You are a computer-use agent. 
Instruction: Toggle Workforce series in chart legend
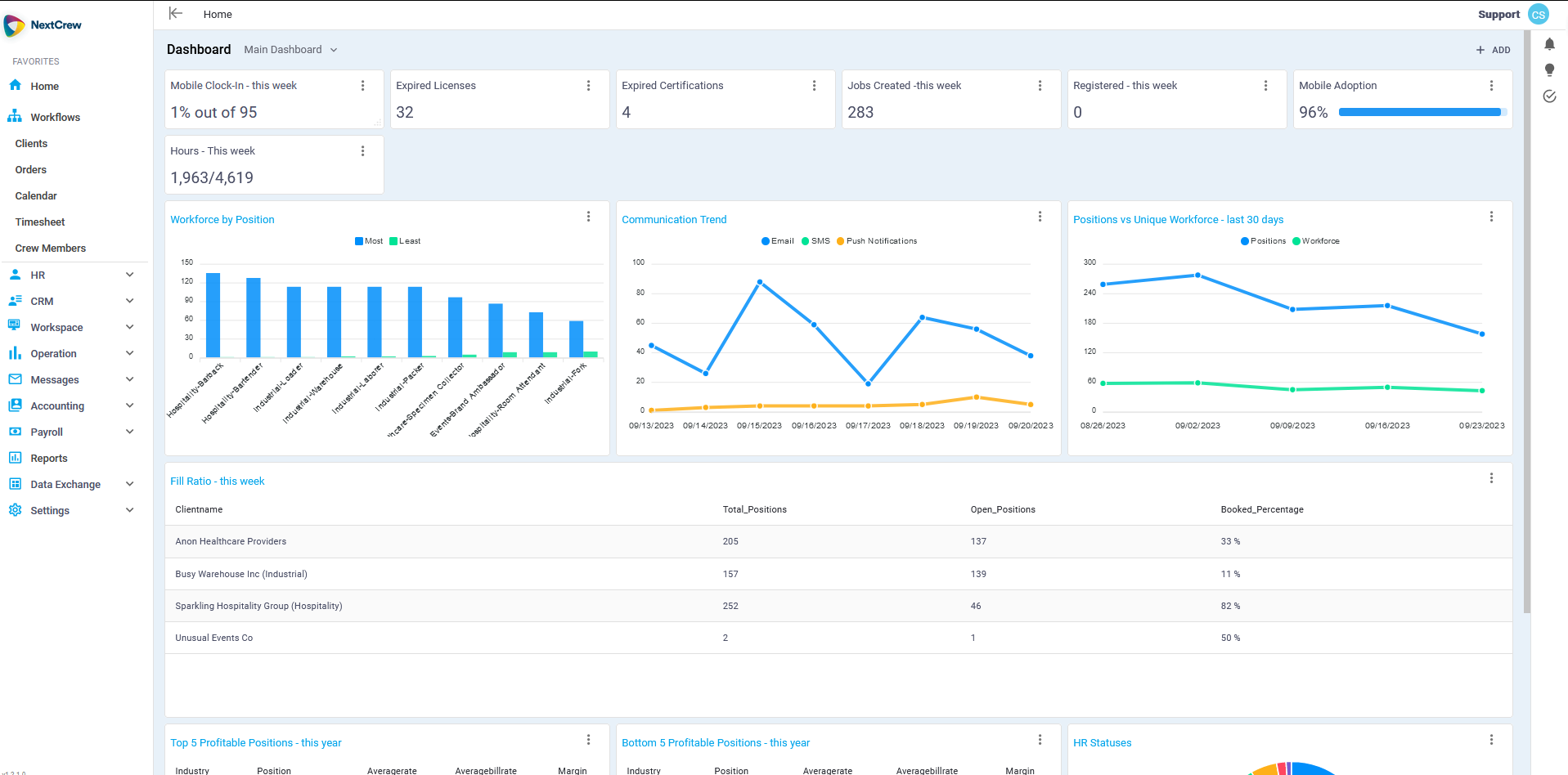tap(1316, 241)
